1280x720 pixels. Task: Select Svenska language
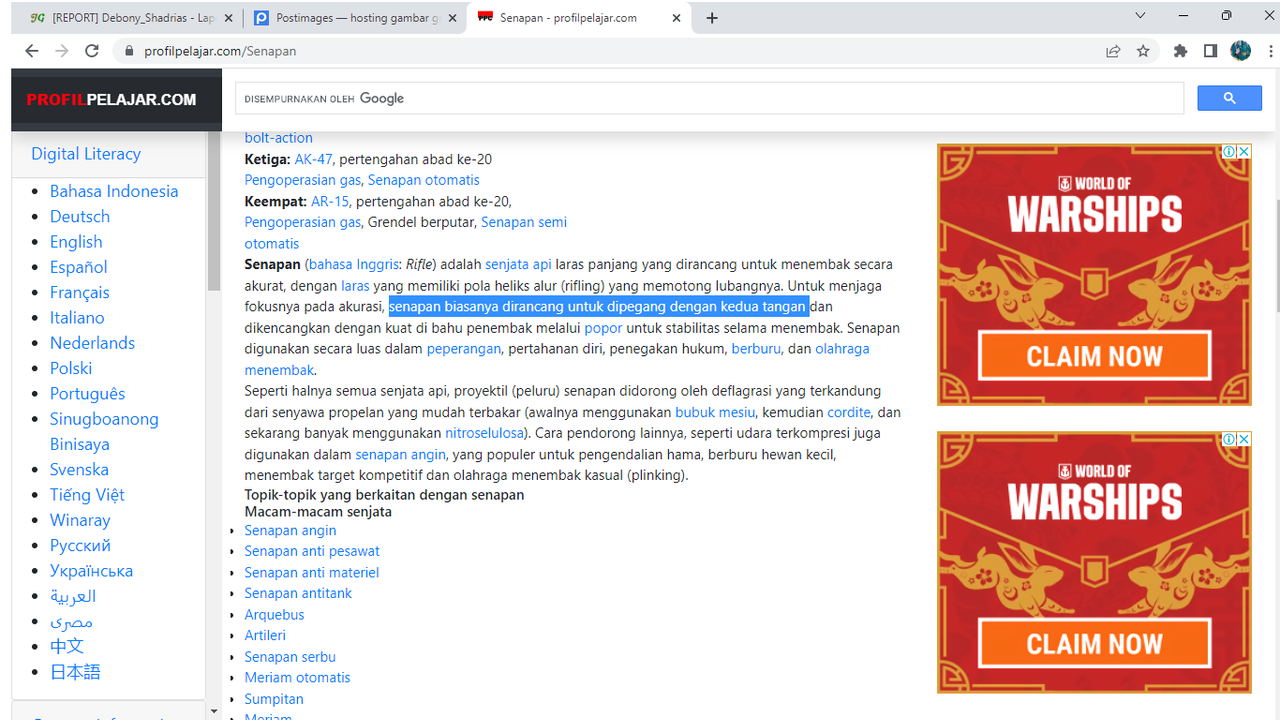coord(79,469)
